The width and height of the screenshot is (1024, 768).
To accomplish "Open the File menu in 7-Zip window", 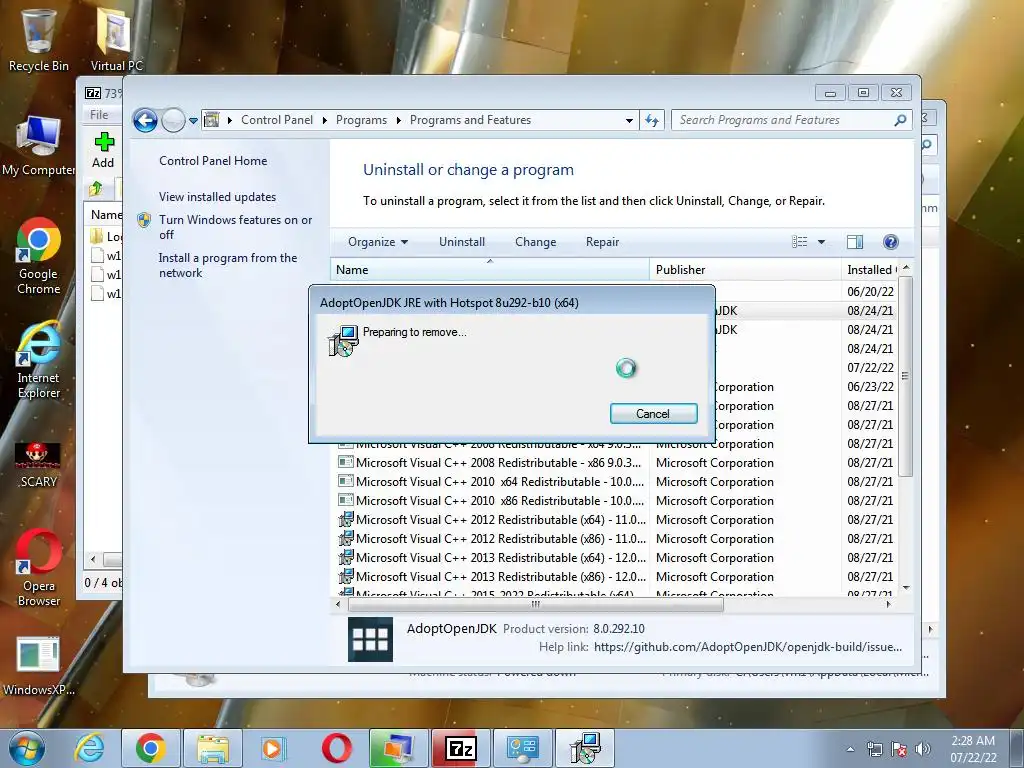I will pyautogui.click(x=99, y=114).
